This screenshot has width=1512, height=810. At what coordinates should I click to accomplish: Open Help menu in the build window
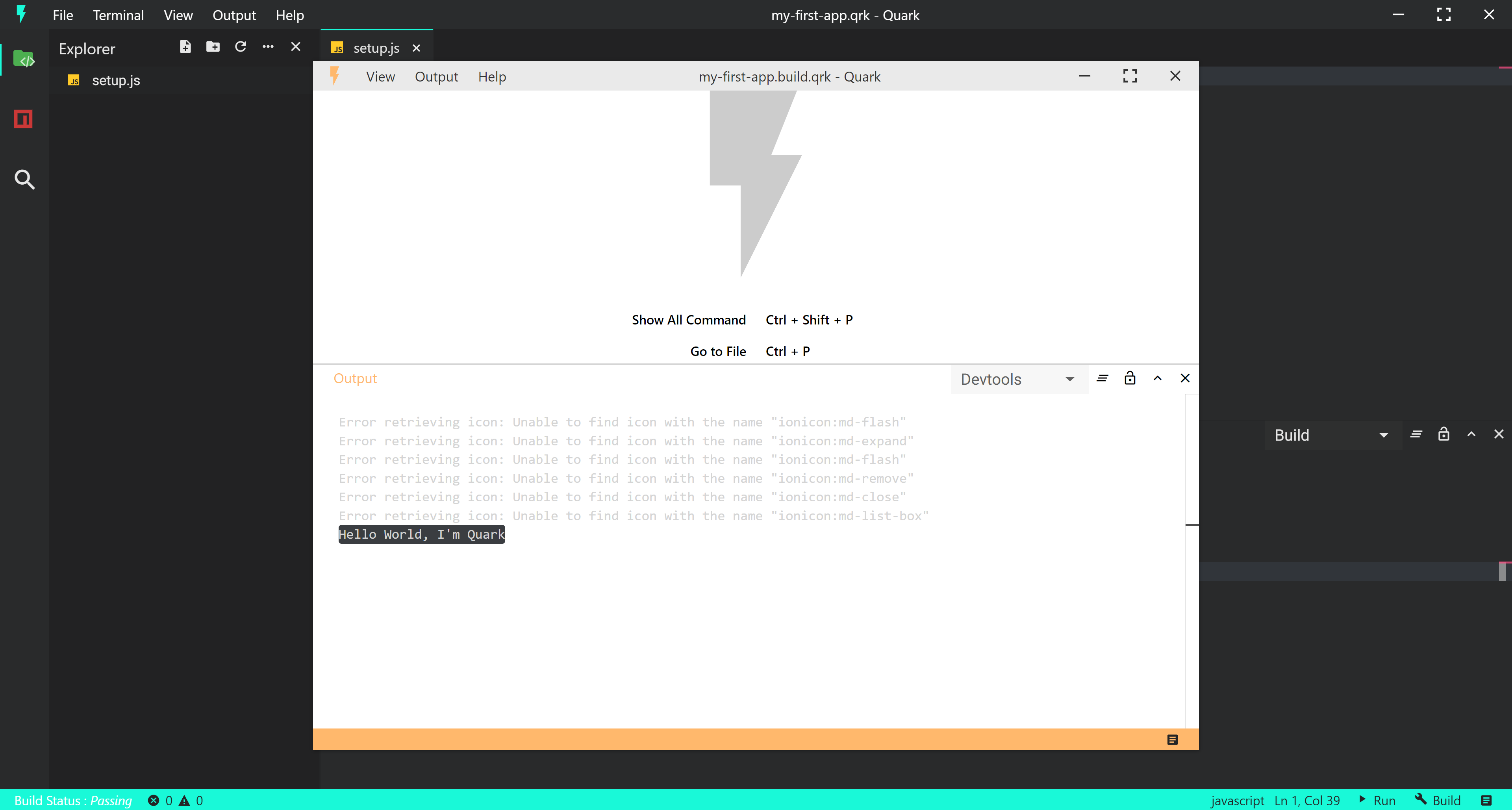pyautogui.click(x=492, y=77)
